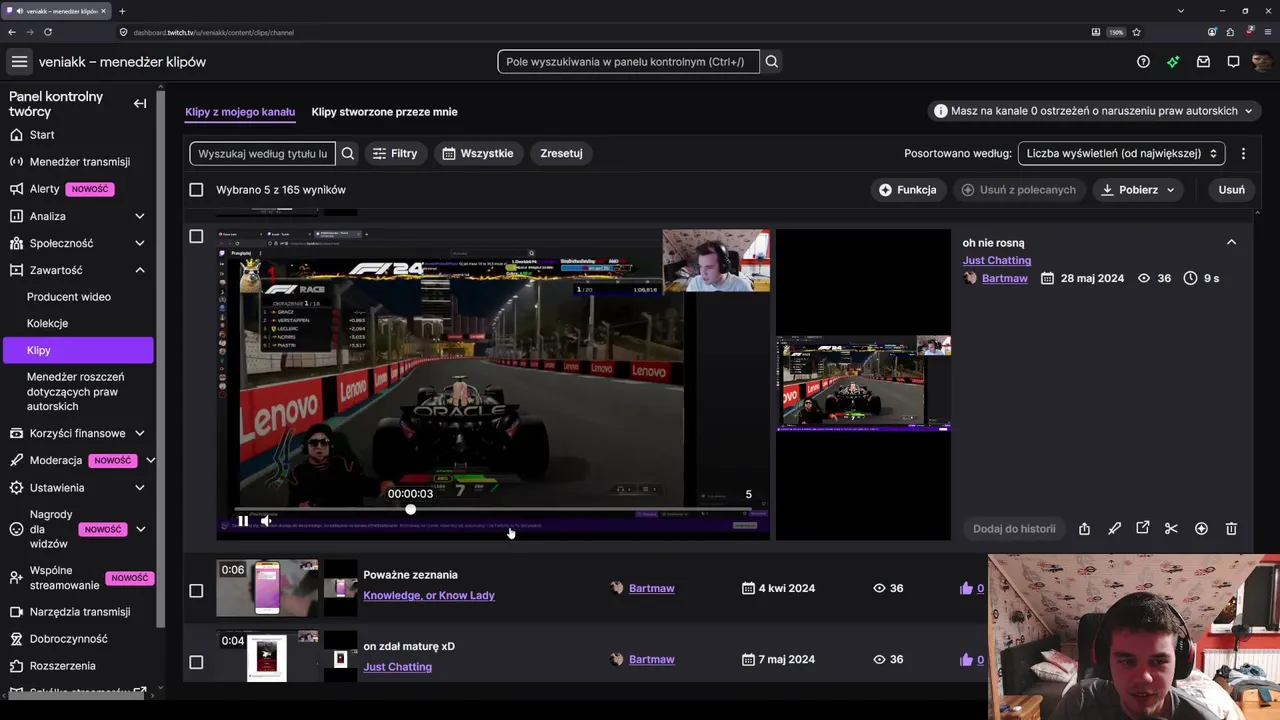Delete the 'oh nie rosną' clip with trash icon
The image size is (1280, 720).
[1231, 528]
